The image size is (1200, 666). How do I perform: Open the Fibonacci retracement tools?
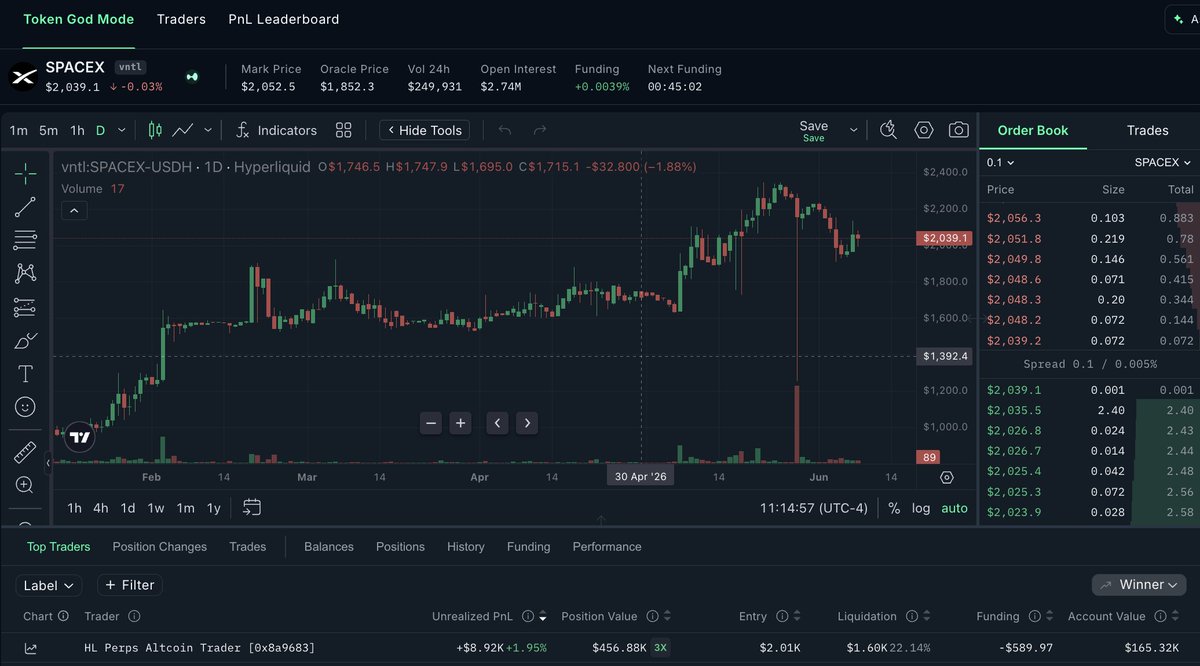coord(26,240)
